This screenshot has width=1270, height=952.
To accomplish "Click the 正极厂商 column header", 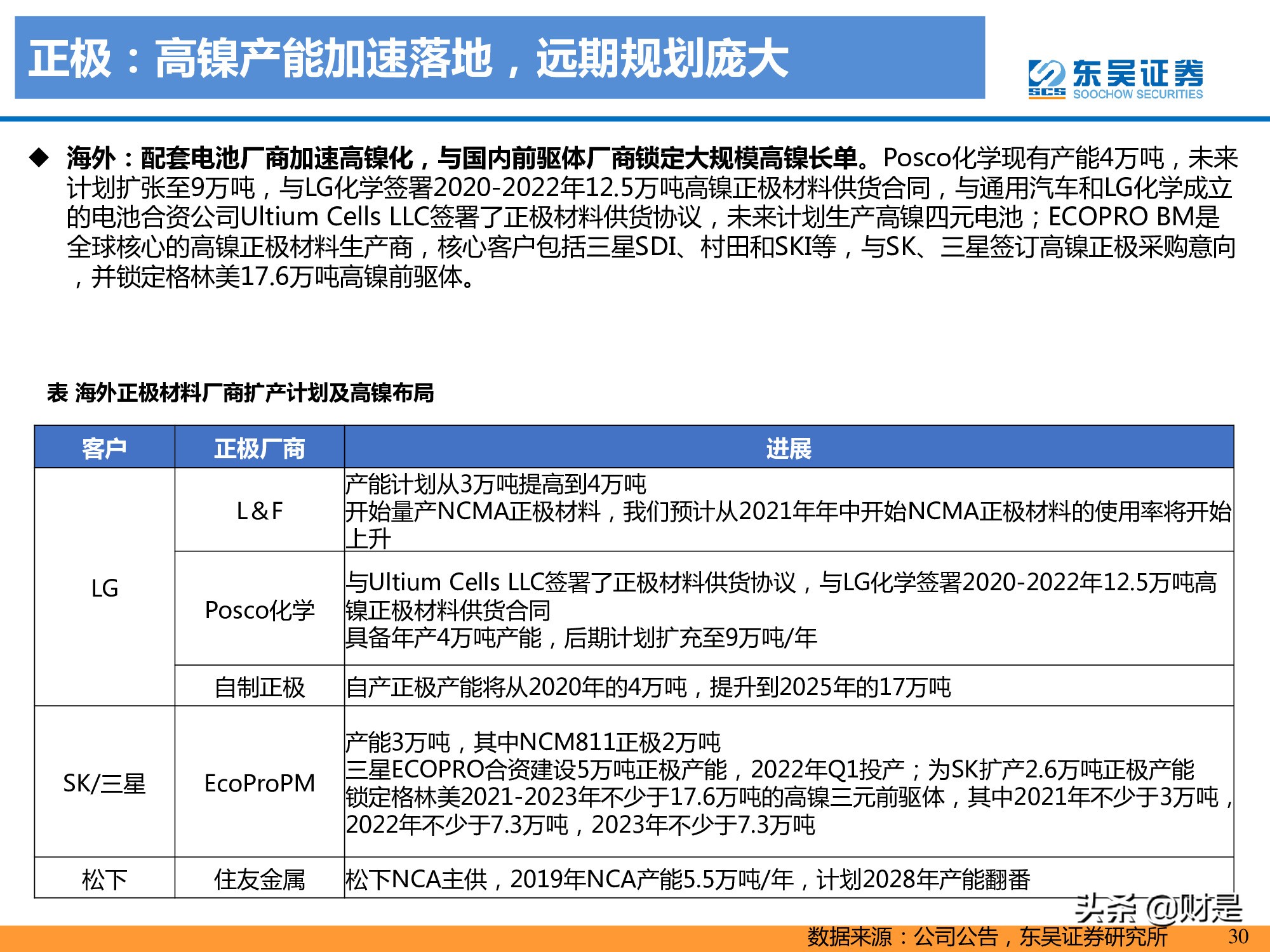I will click(259, 448).
